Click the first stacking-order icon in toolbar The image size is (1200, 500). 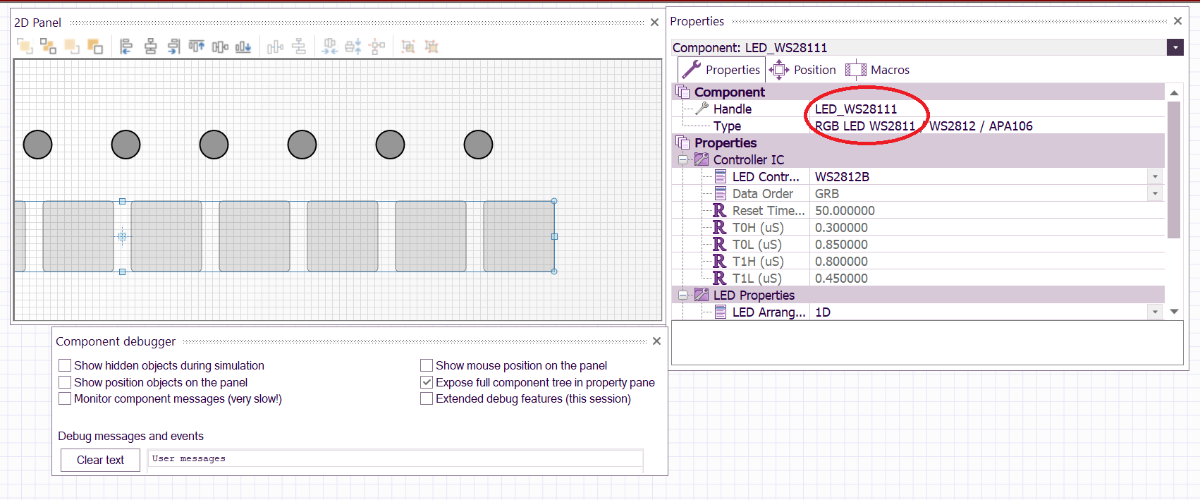tap(24, 46)
